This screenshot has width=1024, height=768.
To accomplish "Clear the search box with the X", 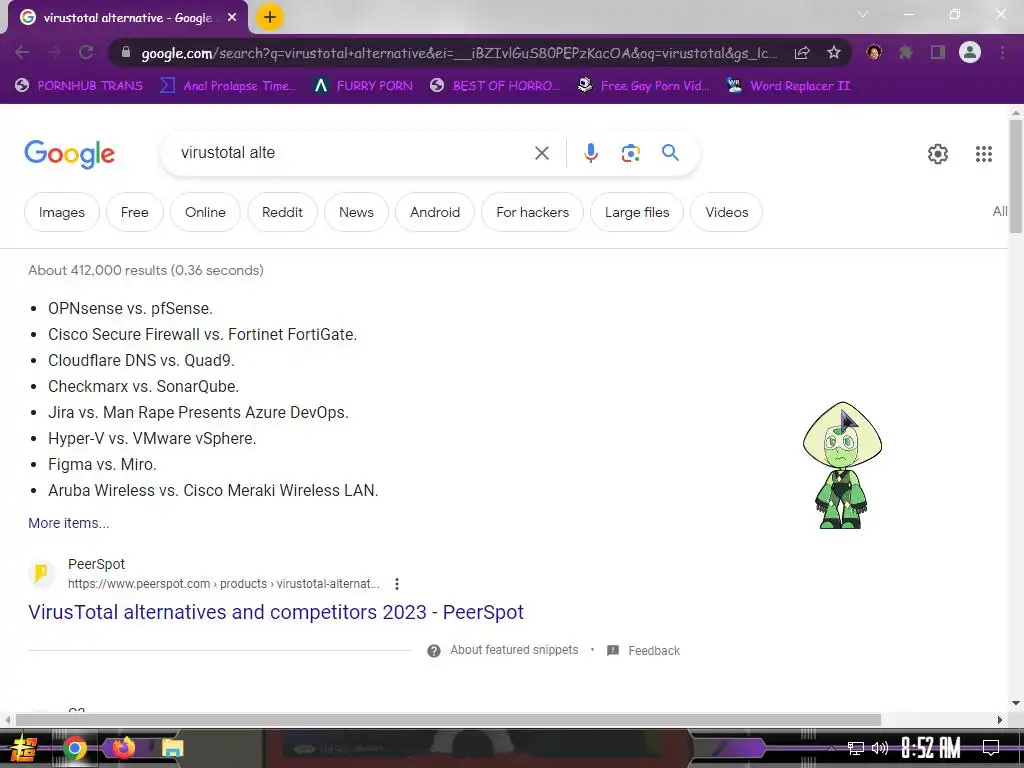I will [541, 153].
